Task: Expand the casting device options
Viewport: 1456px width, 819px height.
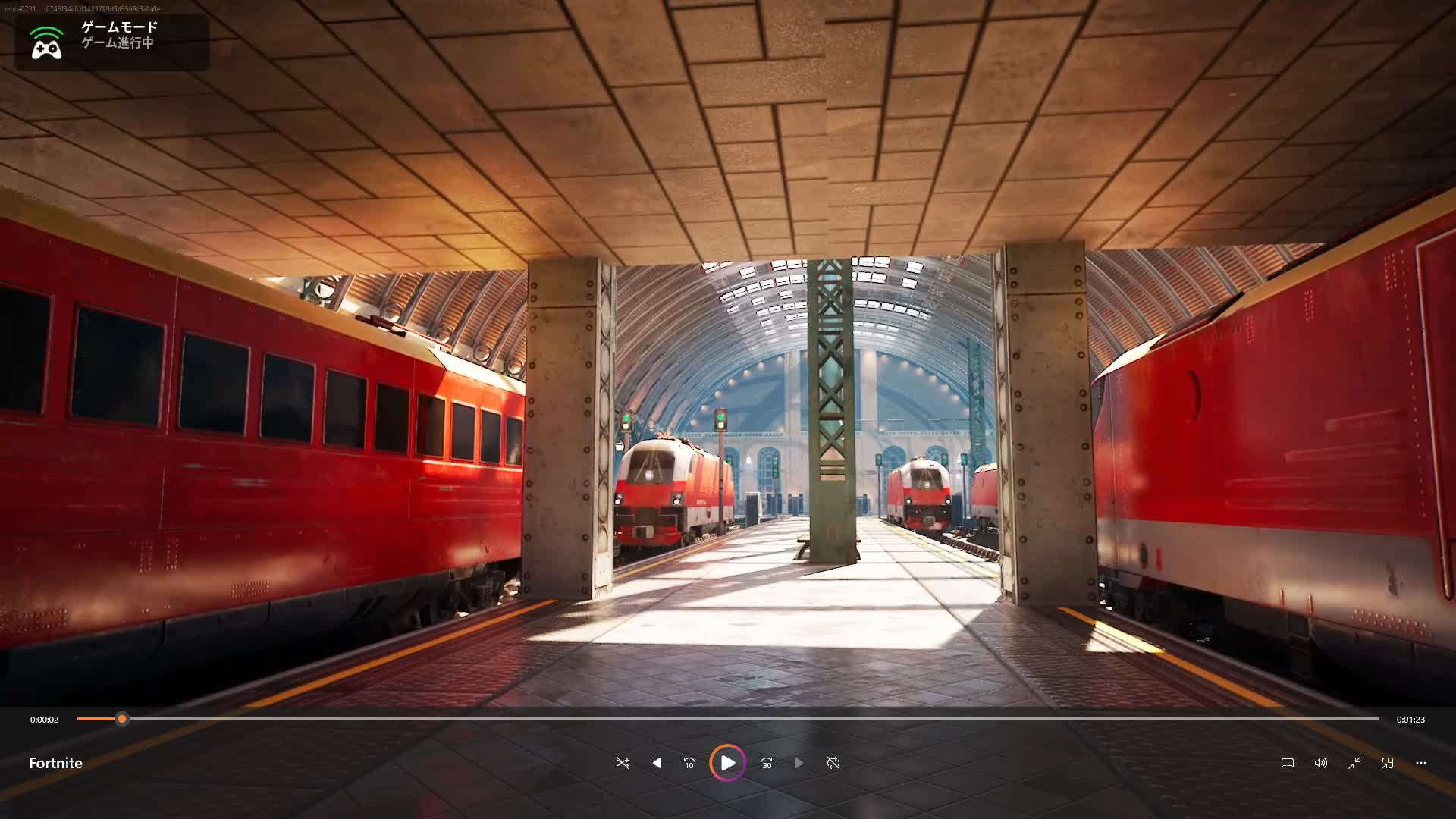Action: [x=1388, y=763]
